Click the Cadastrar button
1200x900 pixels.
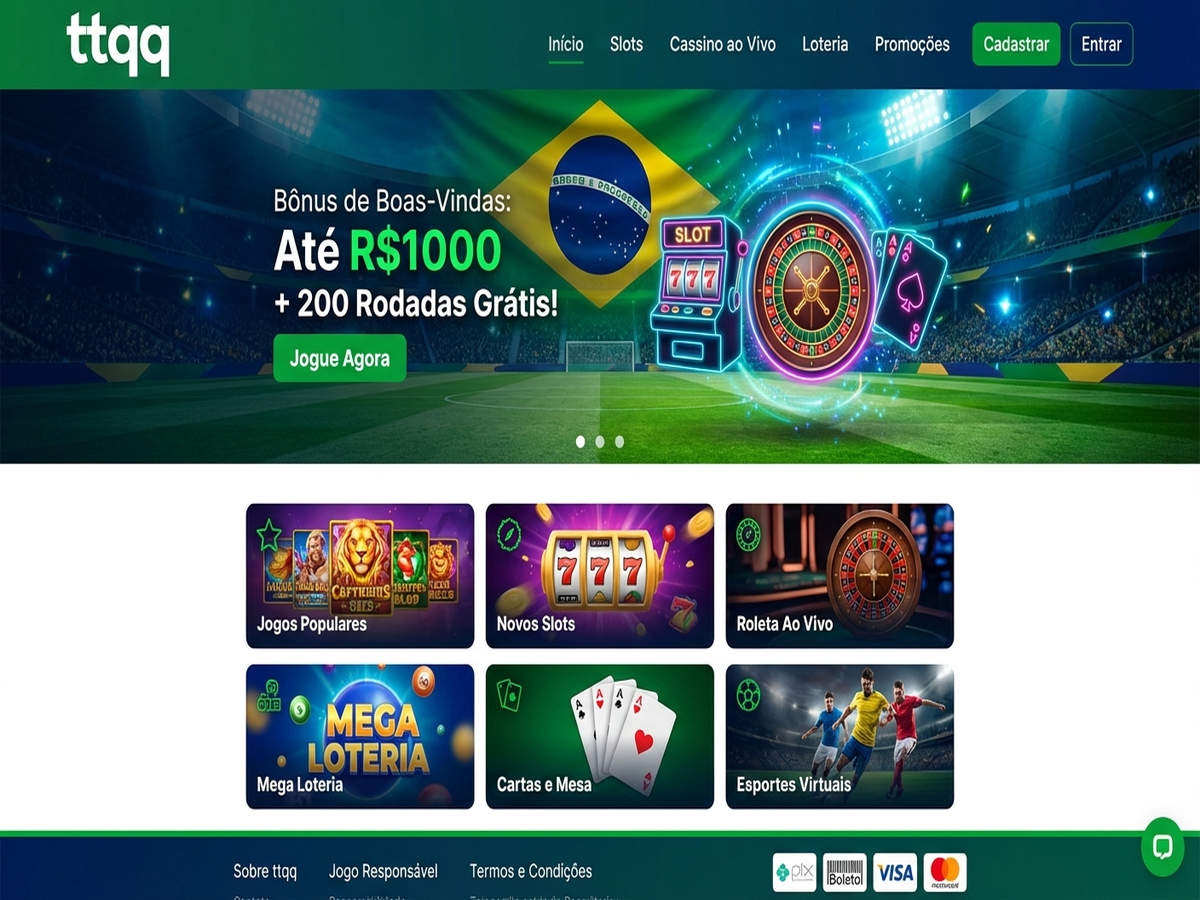click(1016, 44)
